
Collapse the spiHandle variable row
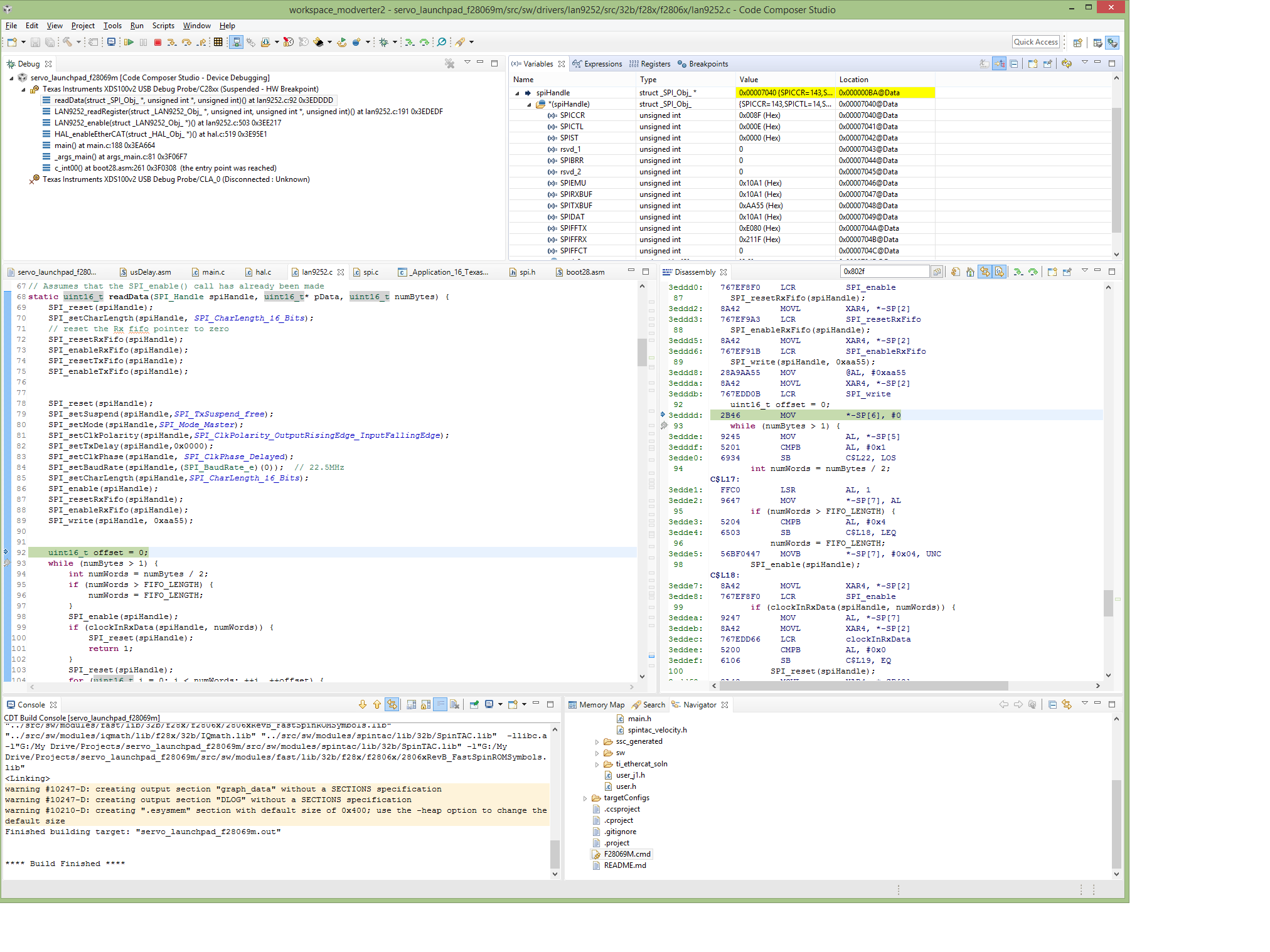tap(518, 93)
